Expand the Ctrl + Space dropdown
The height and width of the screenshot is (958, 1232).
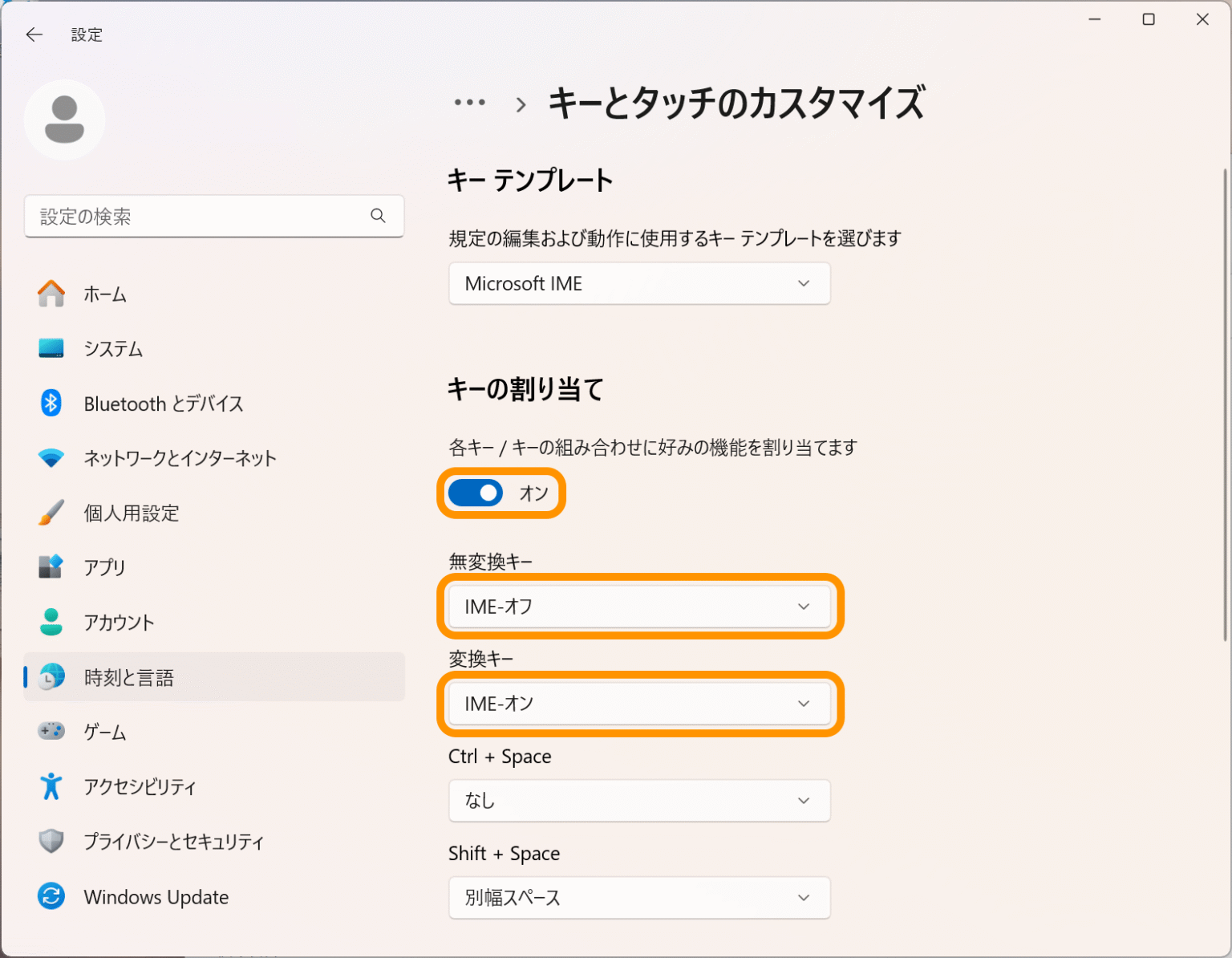639,801
